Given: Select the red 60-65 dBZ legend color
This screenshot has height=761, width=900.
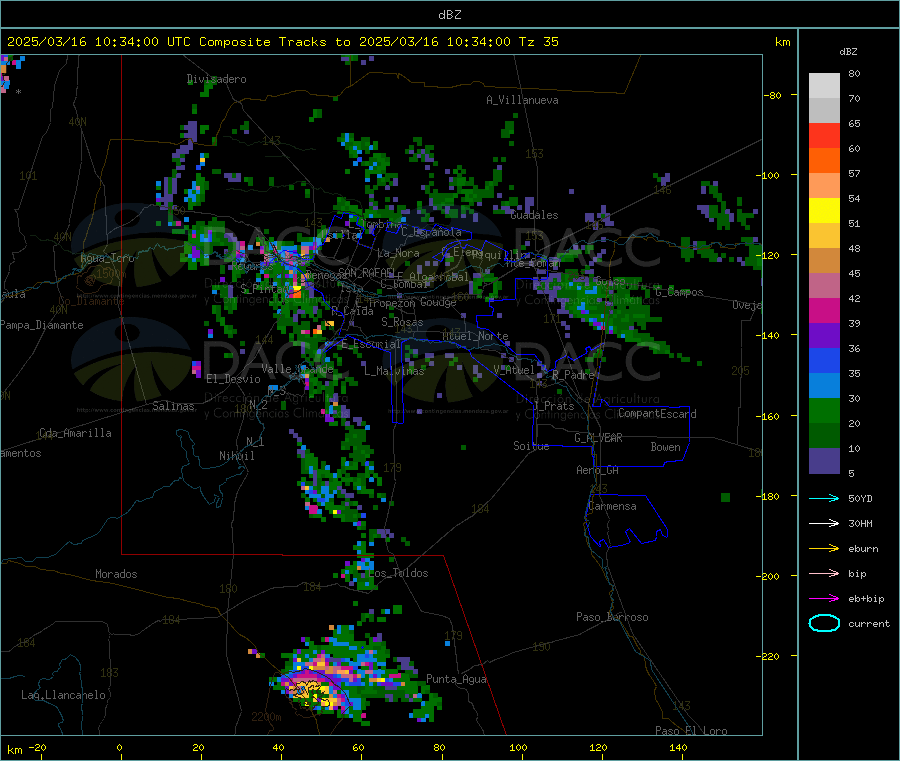Looking at the screenshot, I should [x=824, y=135].
